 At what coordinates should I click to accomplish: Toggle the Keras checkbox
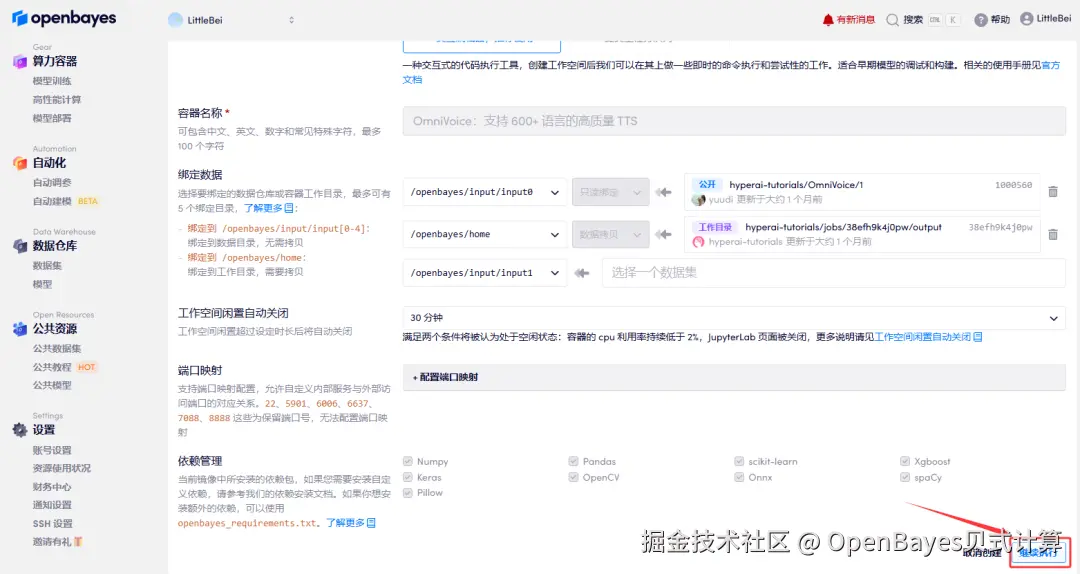coord(408,477)
